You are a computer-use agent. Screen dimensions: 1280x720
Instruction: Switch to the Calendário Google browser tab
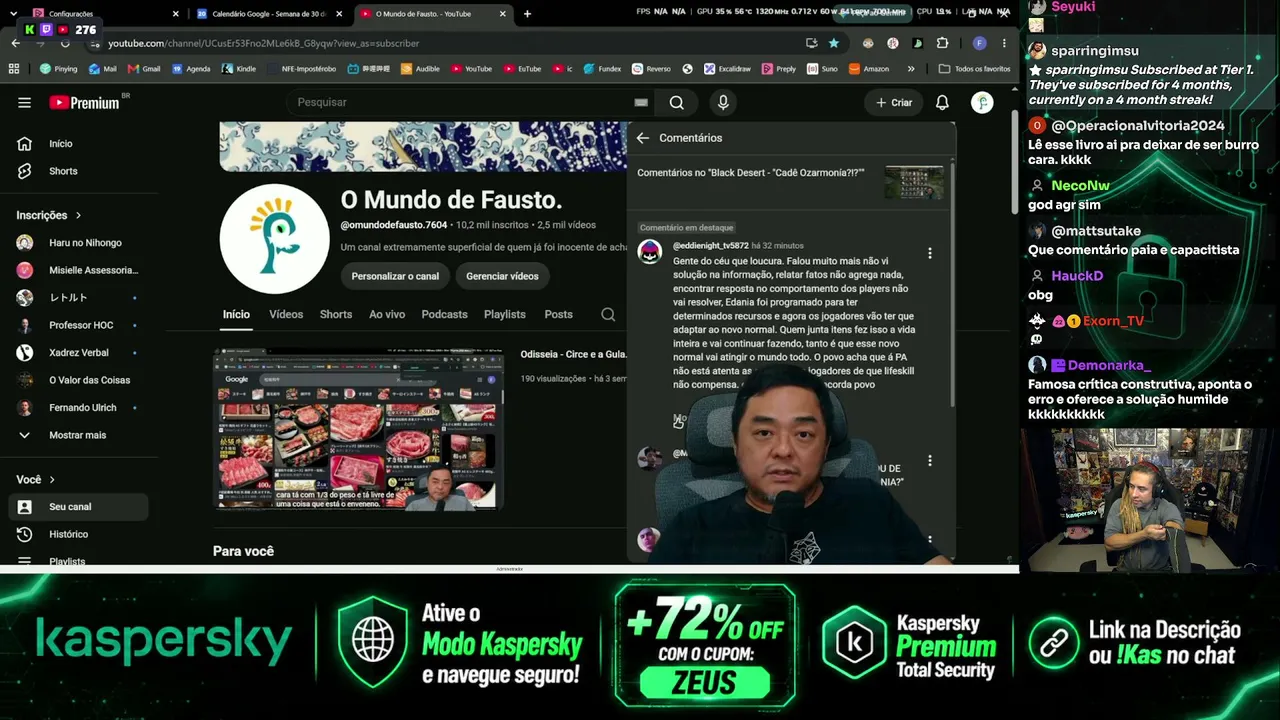pyautogui.click(x=269, y=14)
